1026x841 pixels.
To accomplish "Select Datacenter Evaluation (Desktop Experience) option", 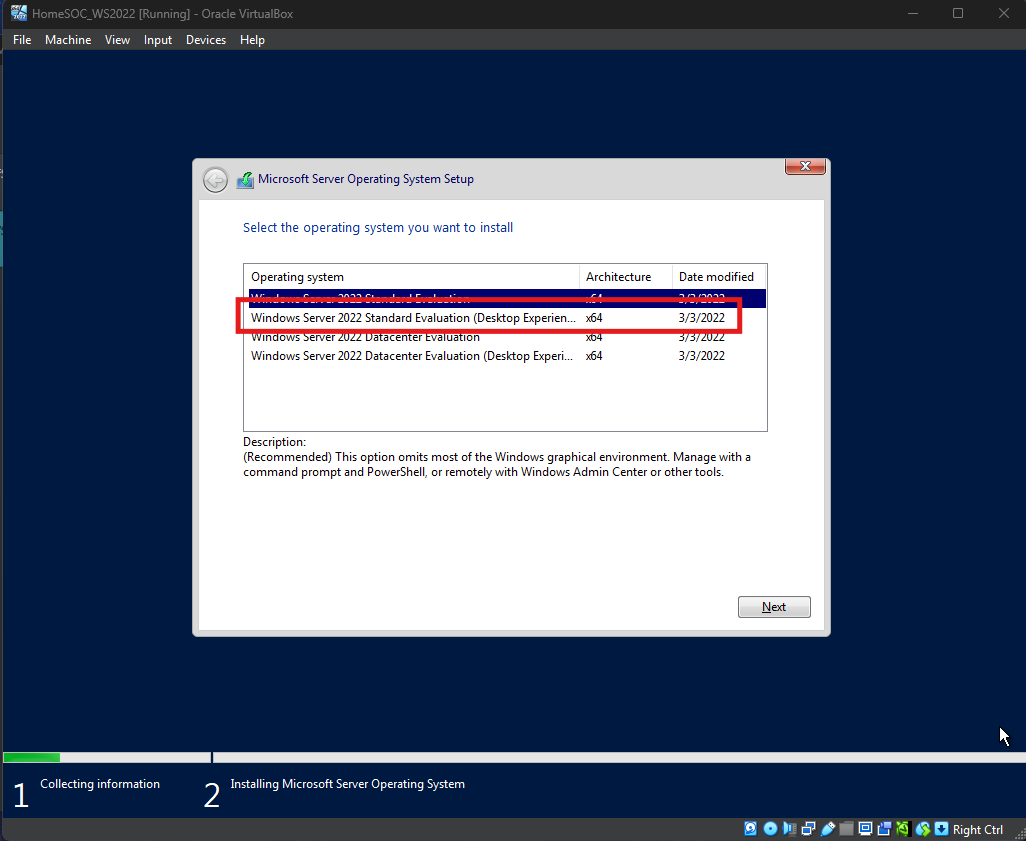I will [x=413, y=356].
